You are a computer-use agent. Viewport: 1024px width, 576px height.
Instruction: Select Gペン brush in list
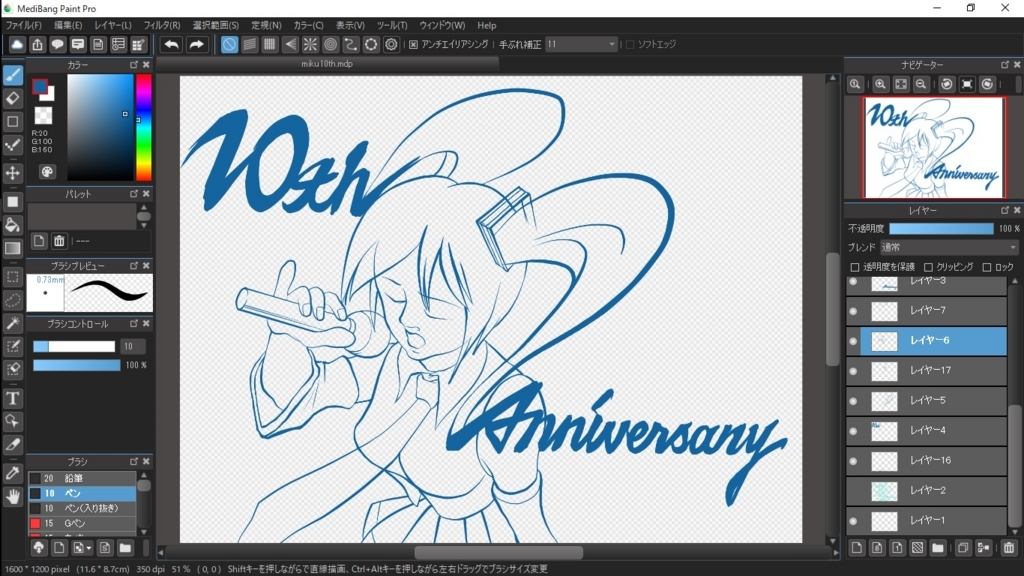pyautogui.click(x=82, y=523)
